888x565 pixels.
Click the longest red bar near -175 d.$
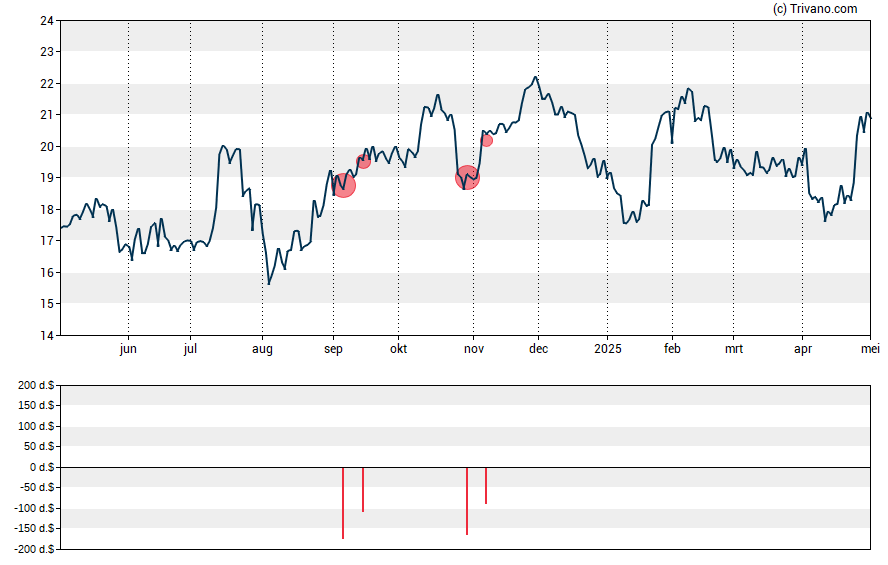[x=343, y=503]
